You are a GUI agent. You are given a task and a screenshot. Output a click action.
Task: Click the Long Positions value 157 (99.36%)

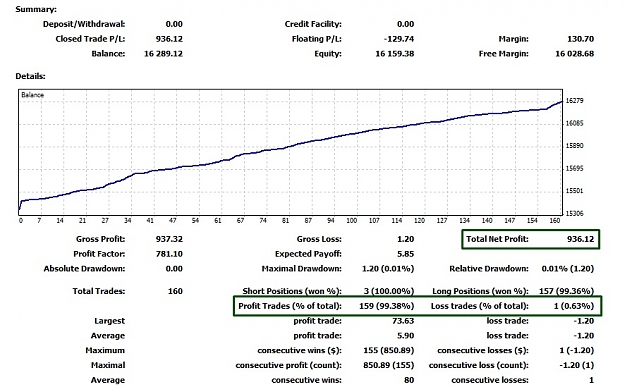pos(566,291)
